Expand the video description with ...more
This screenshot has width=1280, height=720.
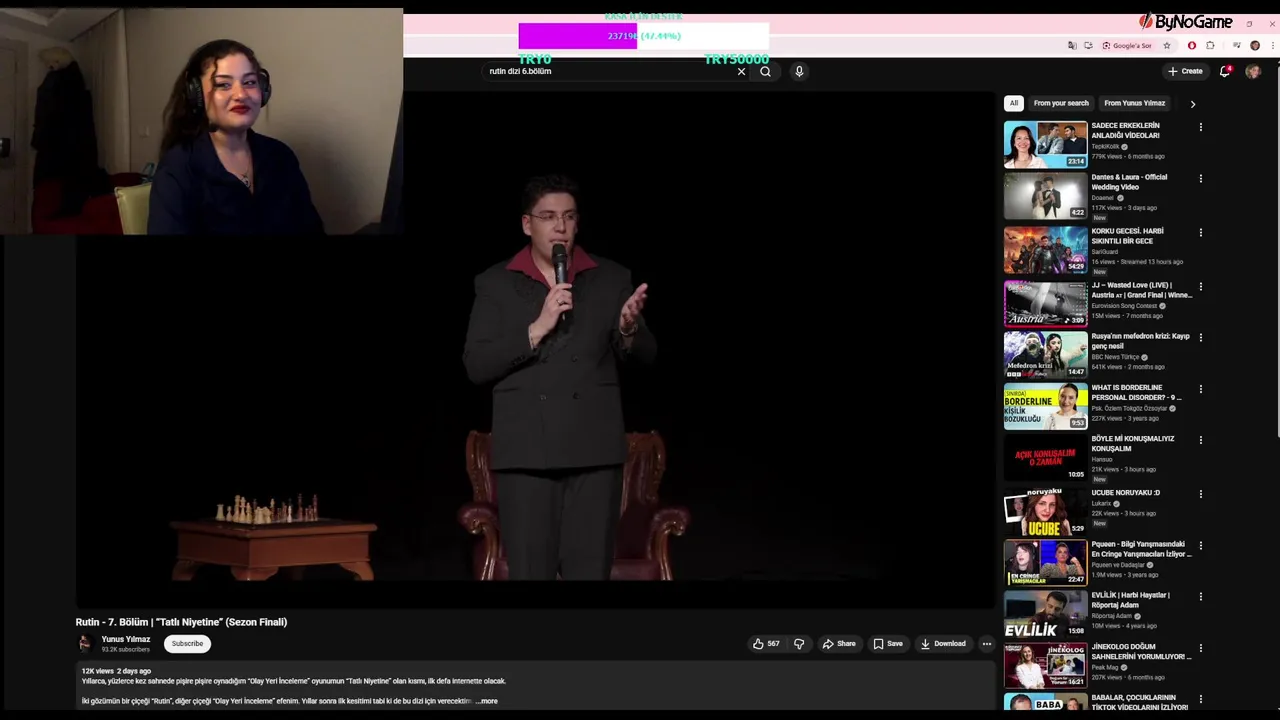(x=487, y=701)
